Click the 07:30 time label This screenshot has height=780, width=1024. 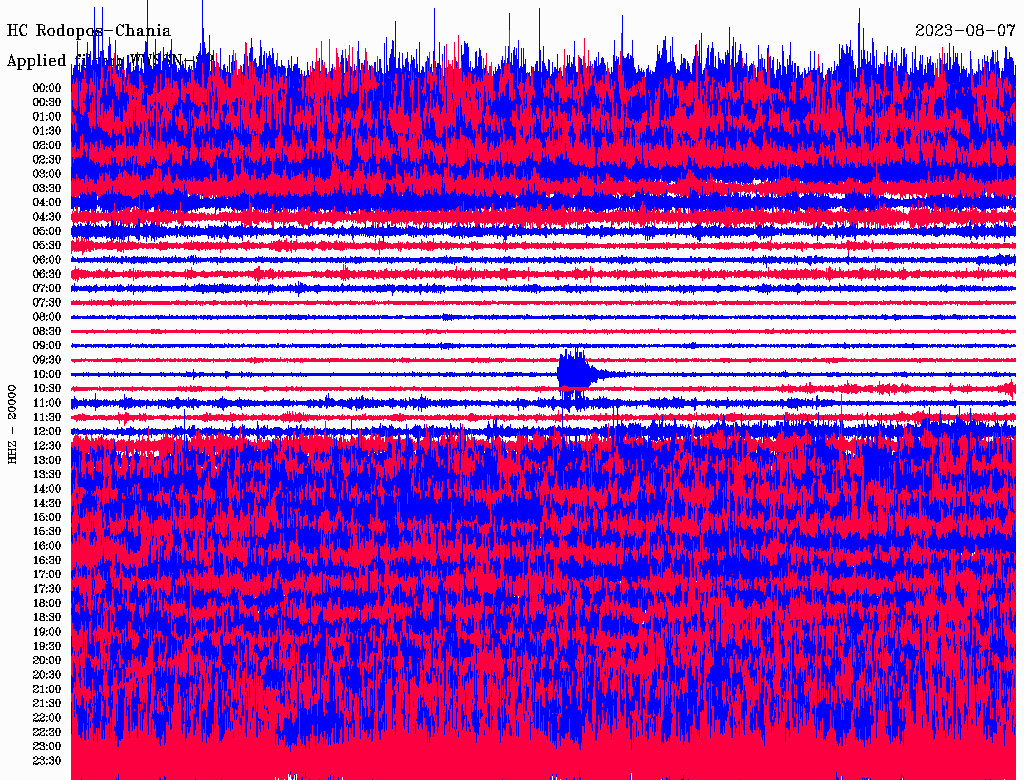47,302
